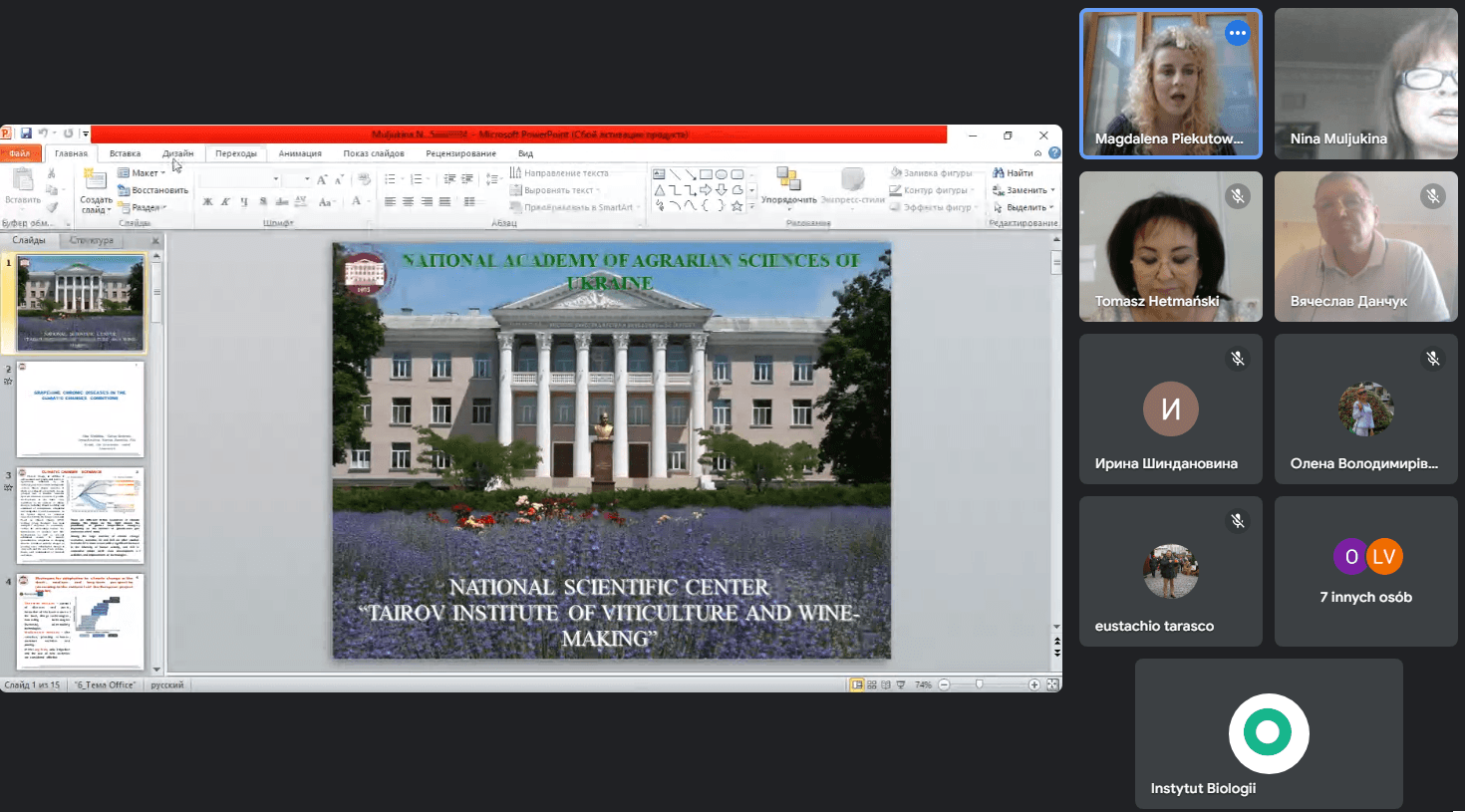Click the Вставить paste button
This screenshot has height=812, width=1466.
click(22, 186)
